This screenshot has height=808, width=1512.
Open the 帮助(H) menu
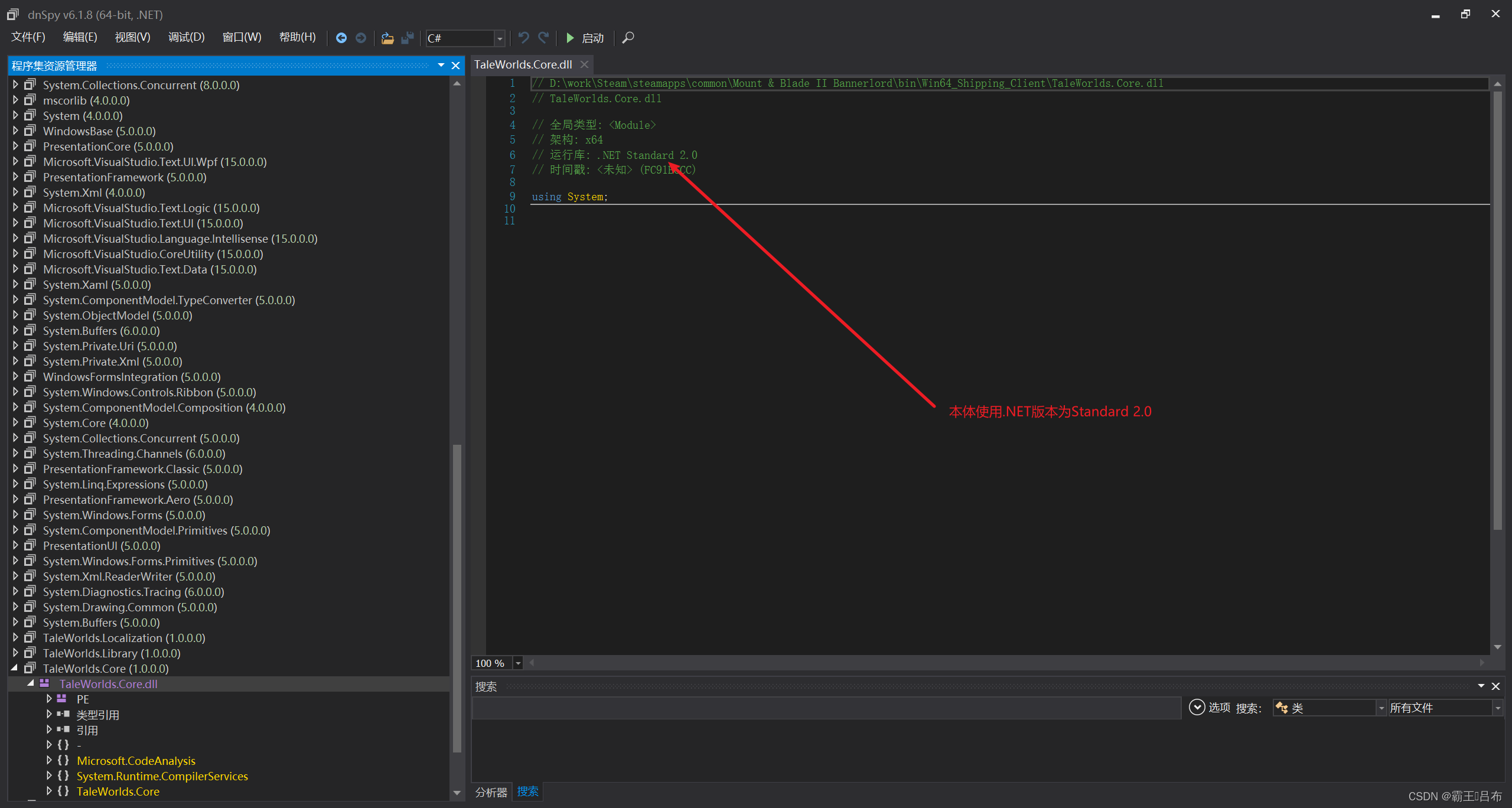pos(297,37)
